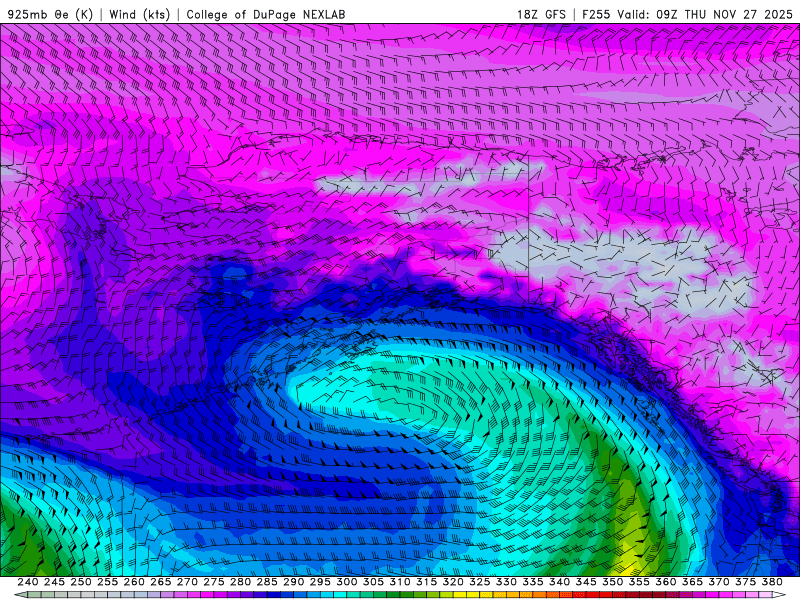Click the 250 color scale label
The height and width of the screenshot is (600, 800).
81,582
